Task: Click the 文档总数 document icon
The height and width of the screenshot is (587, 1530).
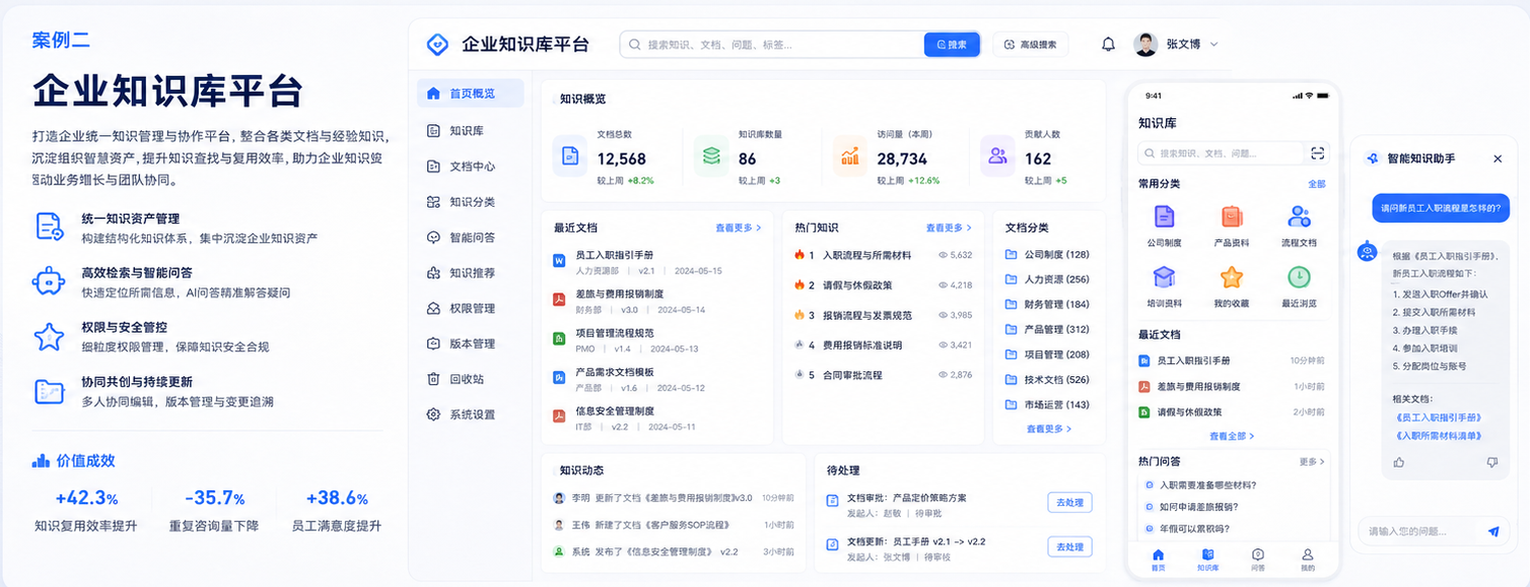Action: point(570,156)
